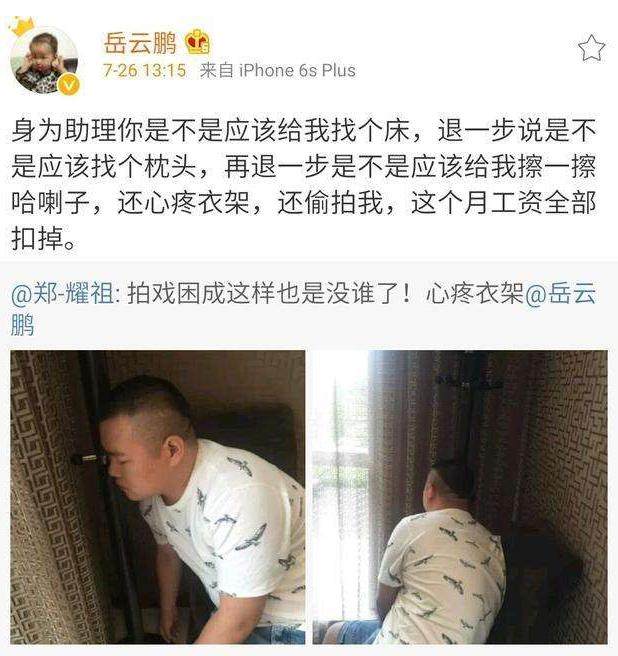
Task: Open the @岳云 mention in reposted text
Action: coord(560,293)
